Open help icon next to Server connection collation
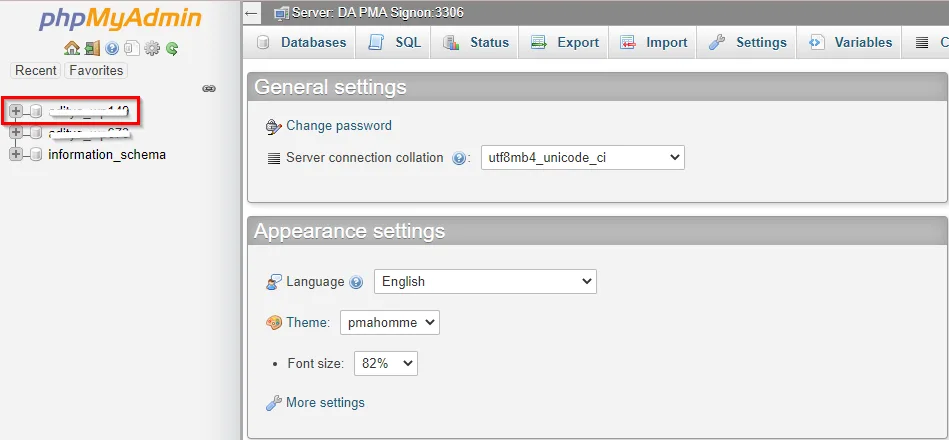Viewport: 949px width, 440px height. (x=459, y=159)
